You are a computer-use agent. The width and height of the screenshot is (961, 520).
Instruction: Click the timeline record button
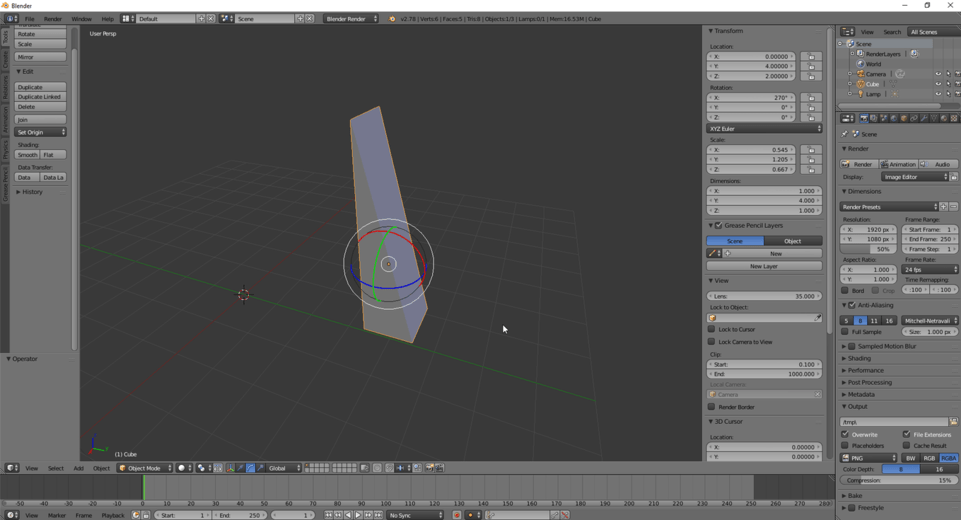pos(457,515)
